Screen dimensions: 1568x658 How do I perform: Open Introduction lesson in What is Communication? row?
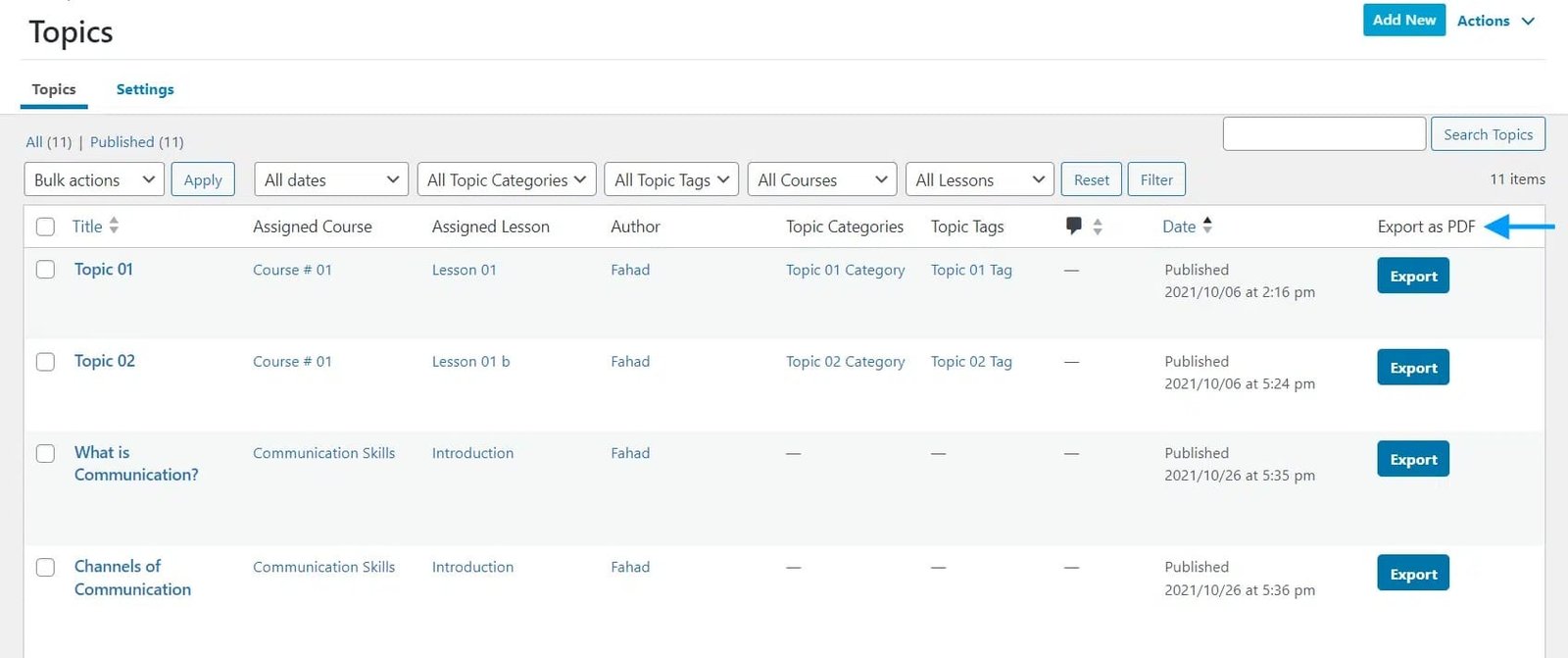coord(472,453)
